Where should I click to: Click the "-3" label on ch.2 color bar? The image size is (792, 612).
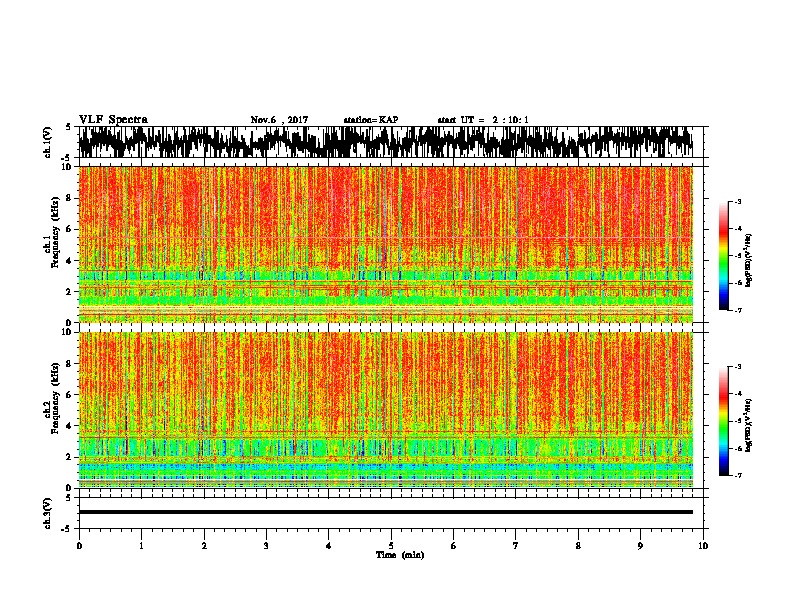(737, 367)
